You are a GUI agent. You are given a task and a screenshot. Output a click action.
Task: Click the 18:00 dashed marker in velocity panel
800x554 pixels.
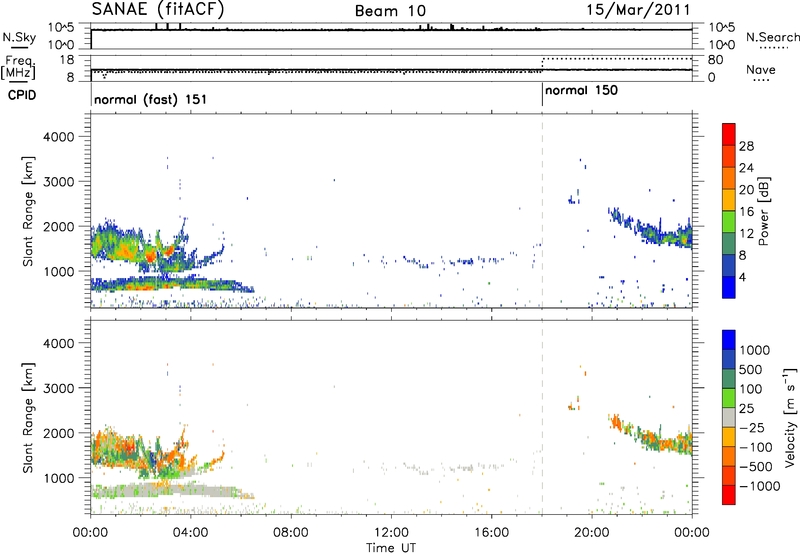point(542,417)
